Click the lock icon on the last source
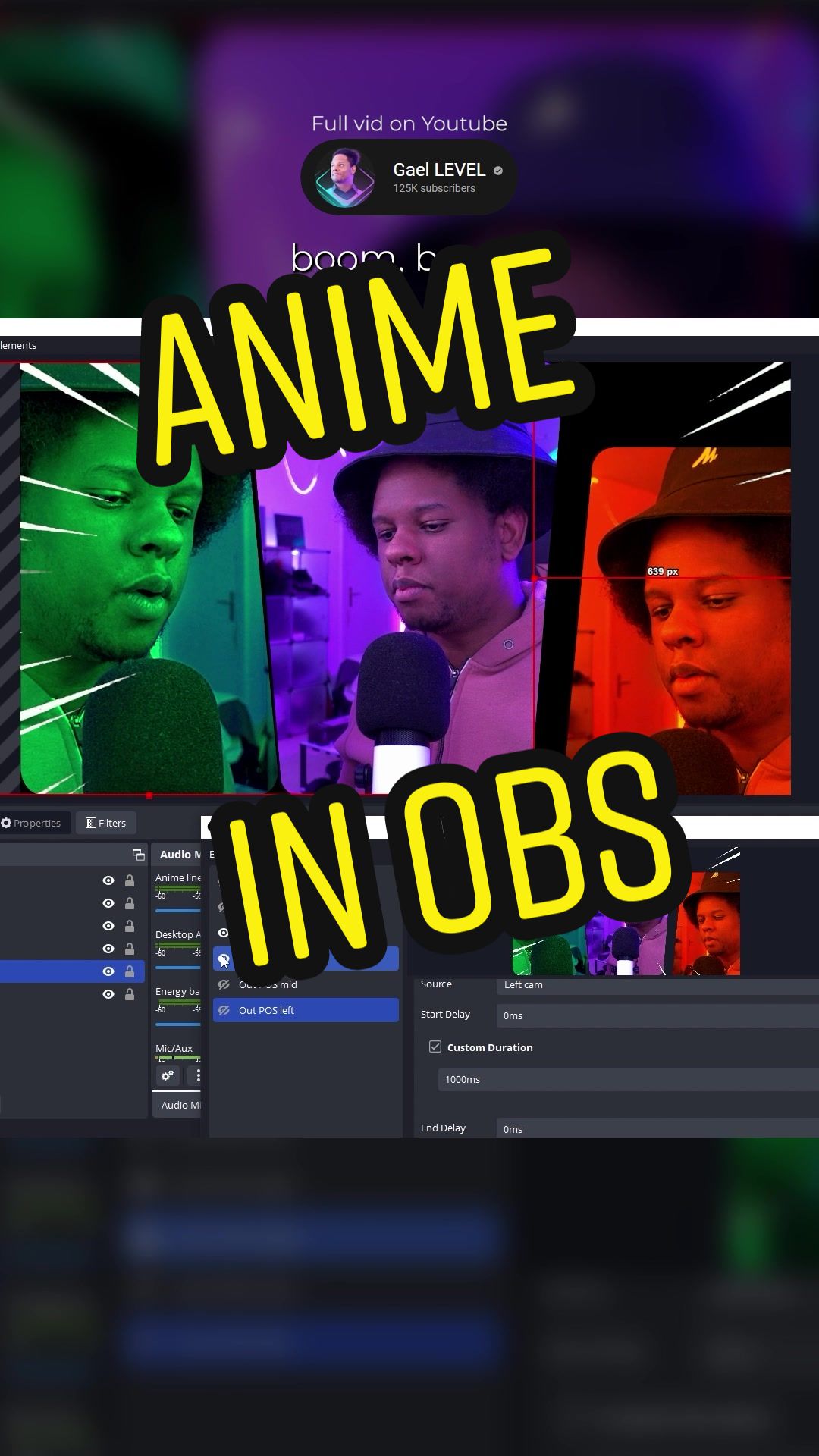 [130, 994]
